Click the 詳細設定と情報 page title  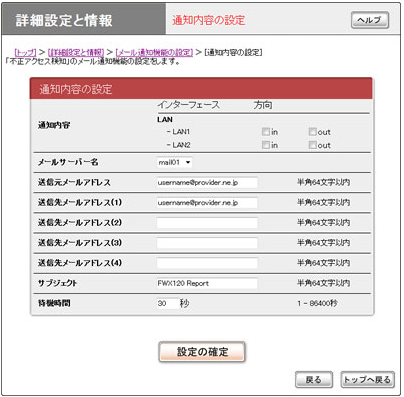point(64,20)
